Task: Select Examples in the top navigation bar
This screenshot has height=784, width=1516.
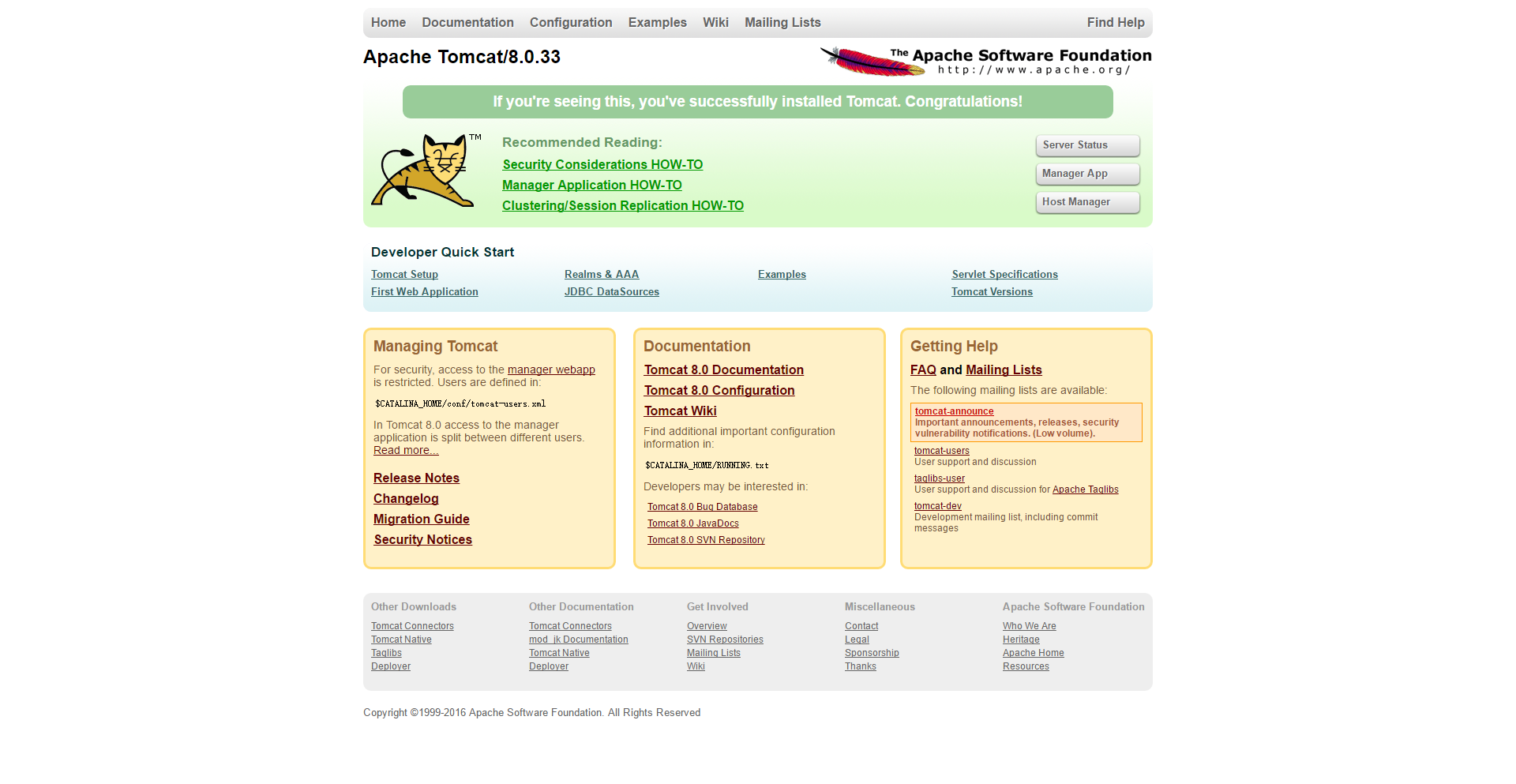Action: tap(658, 23)
